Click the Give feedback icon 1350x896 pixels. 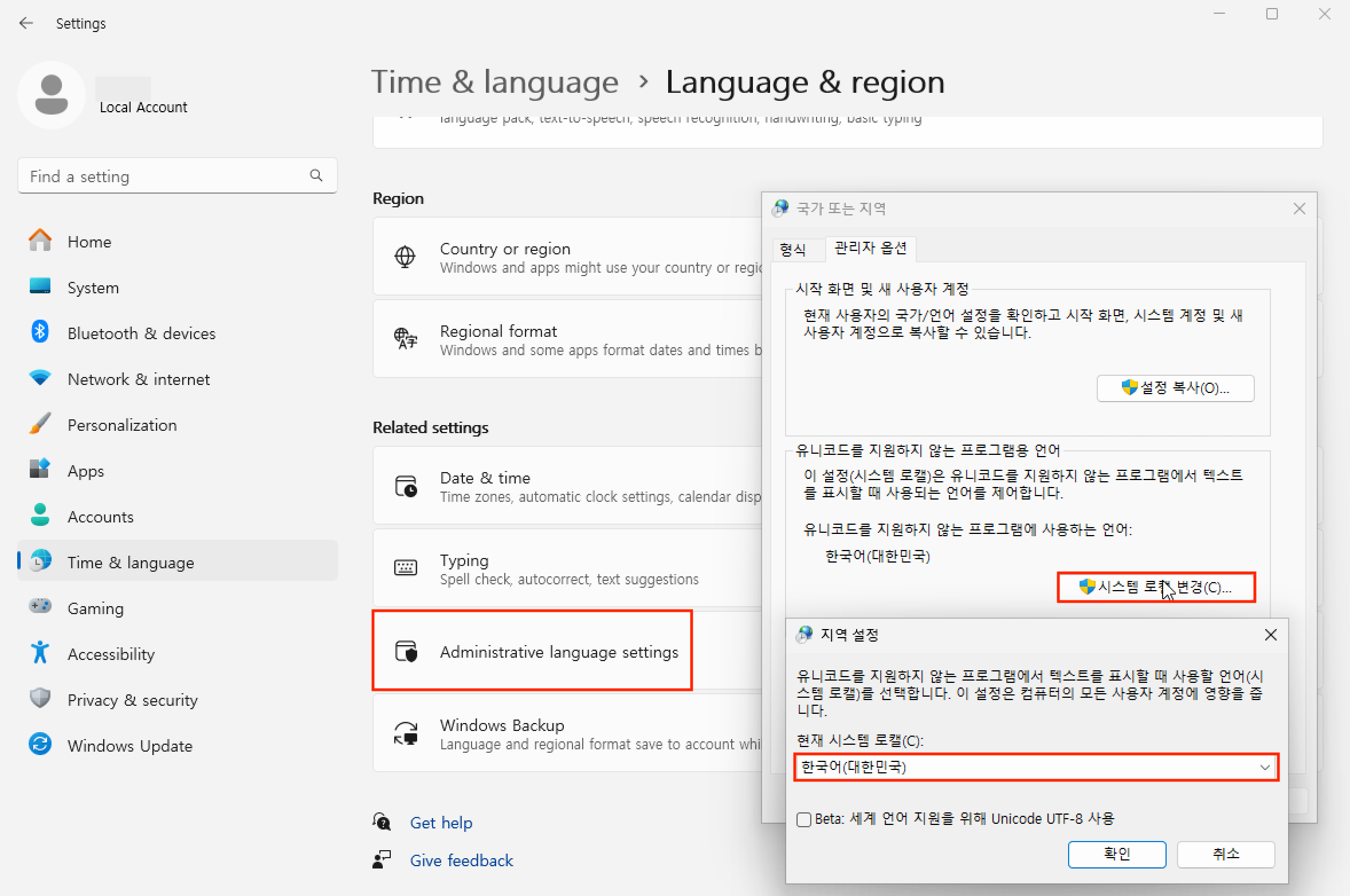click(x=382, y=860)
